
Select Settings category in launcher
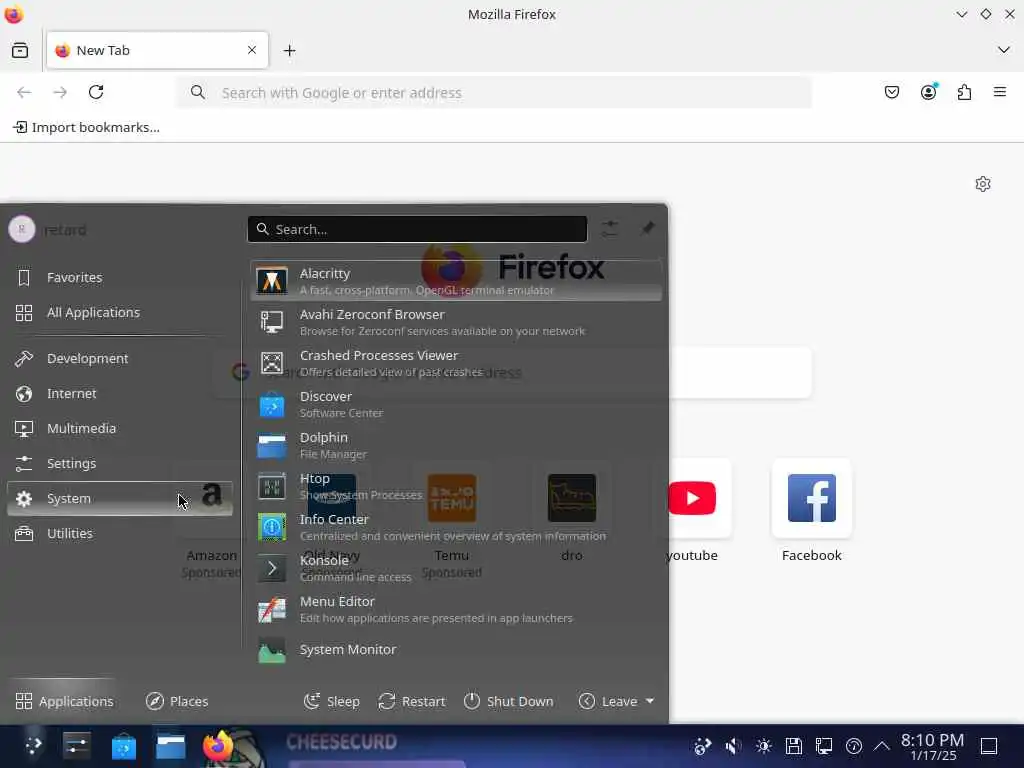point(120,464)
